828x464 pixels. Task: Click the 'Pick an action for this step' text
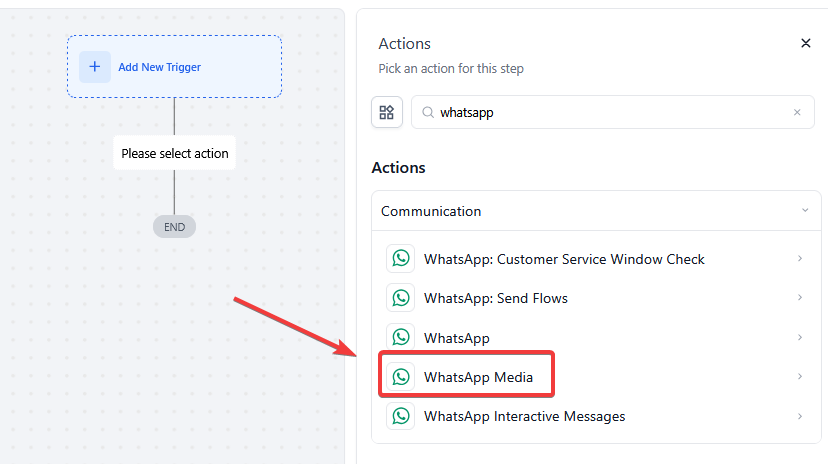coord(451,69)
